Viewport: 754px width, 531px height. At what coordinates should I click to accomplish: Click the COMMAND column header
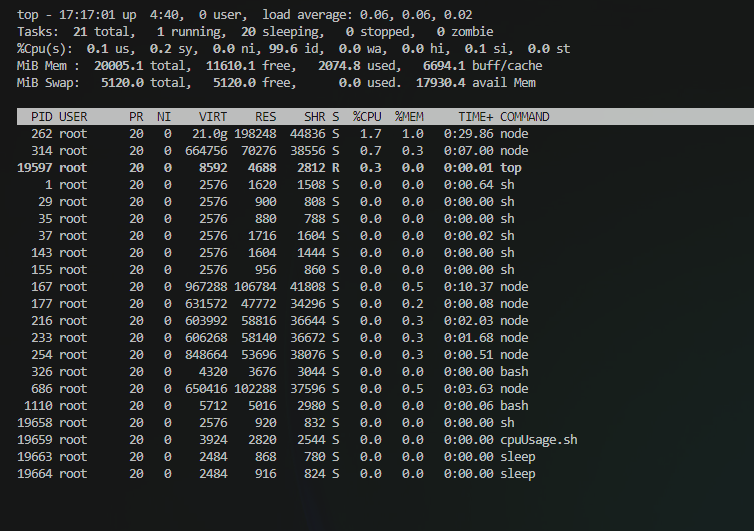click(525, 117)
